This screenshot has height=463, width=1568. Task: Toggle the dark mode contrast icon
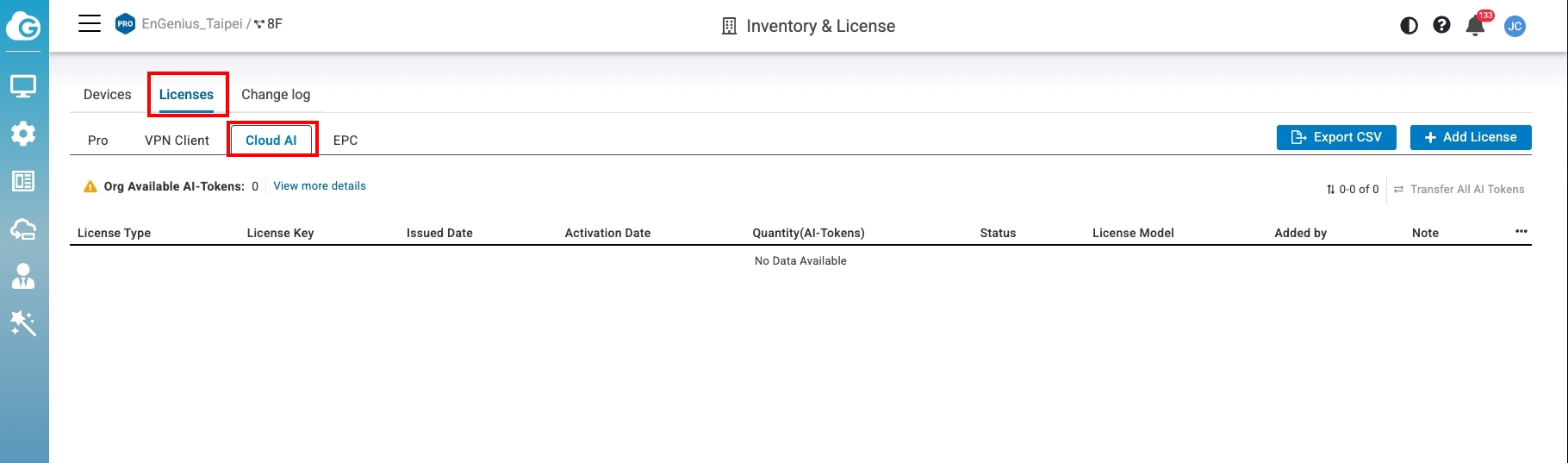(1409, 26)
